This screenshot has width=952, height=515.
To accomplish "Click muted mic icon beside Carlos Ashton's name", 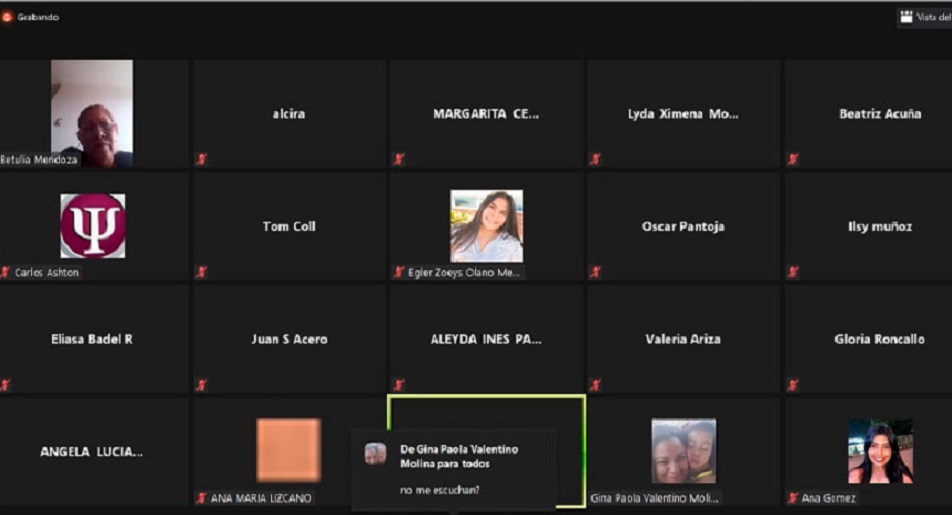I will click(x=6, y=272).
